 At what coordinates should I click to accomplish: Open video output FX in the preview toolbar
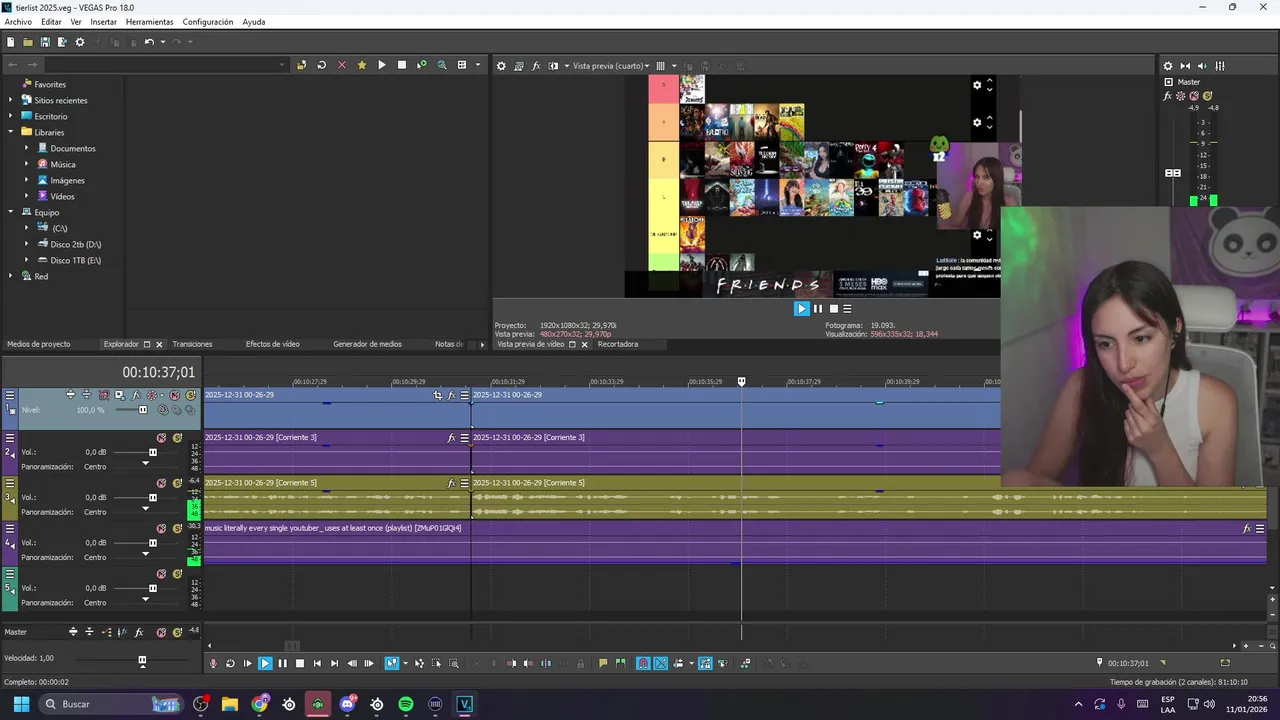click(x=536, y=66)
